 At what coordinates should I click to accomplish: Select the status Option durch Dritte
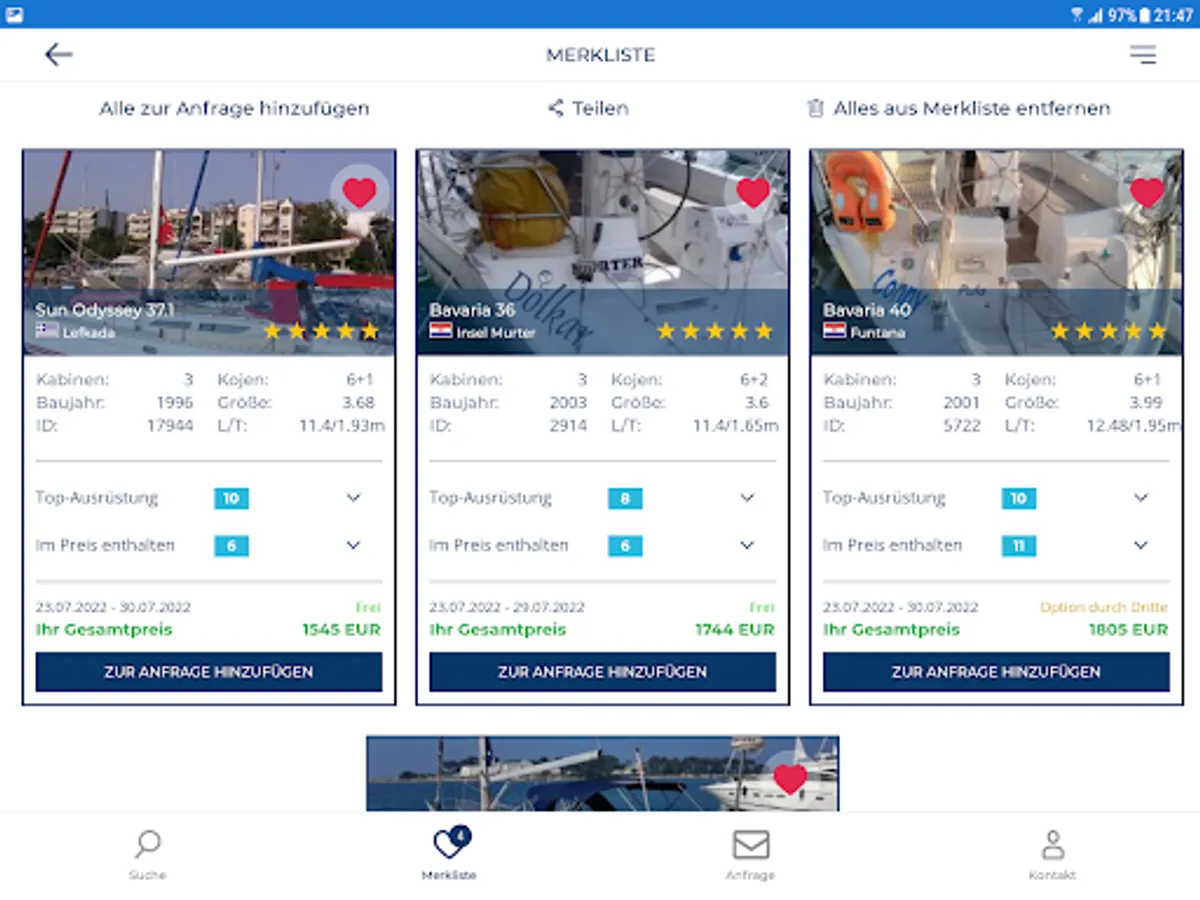(1104, 607)
